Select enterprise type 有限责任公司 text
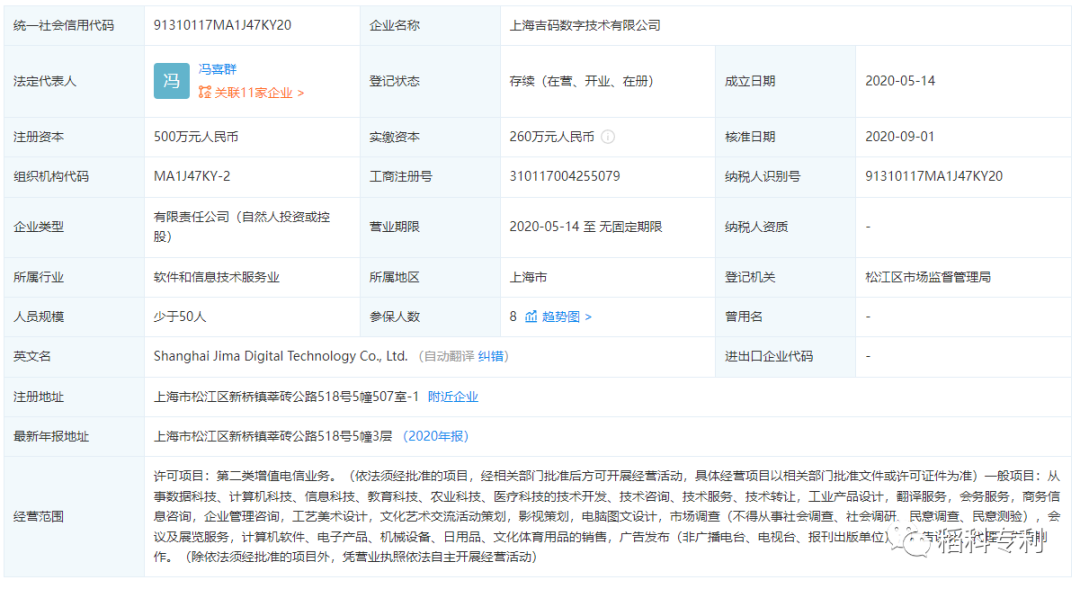The width and height of the screenshot is (1080, 589). 242,227
